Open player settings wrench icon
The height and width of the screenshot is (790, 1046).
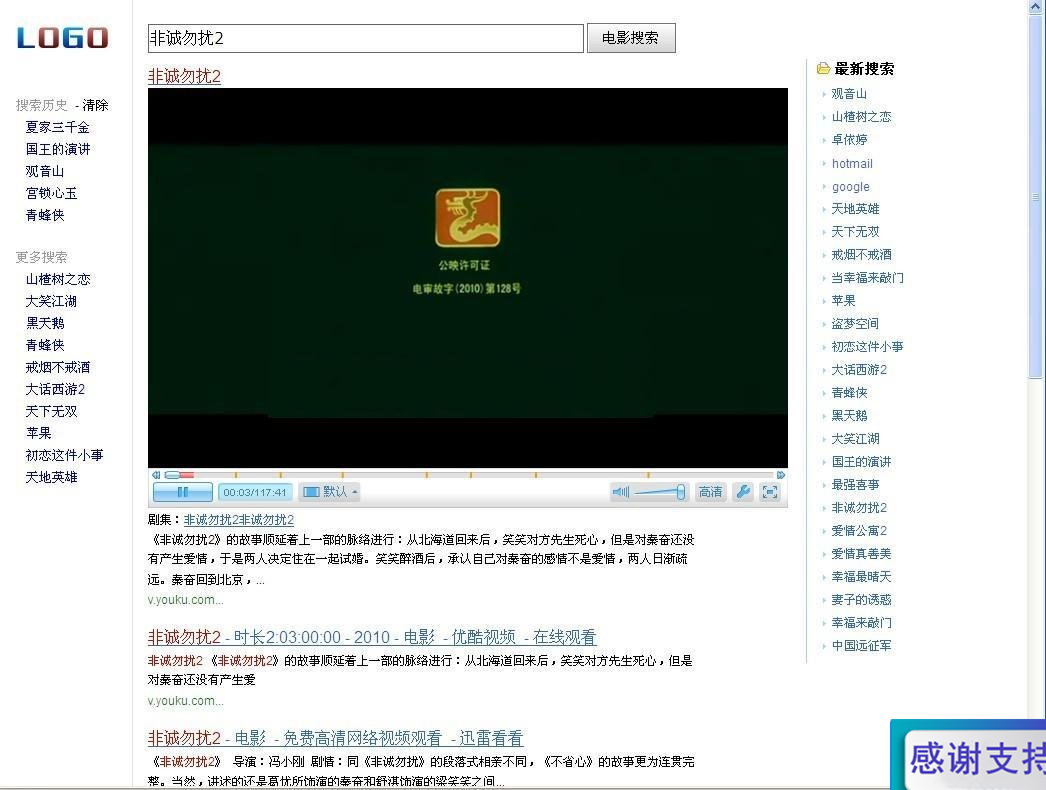coord(742,492)
